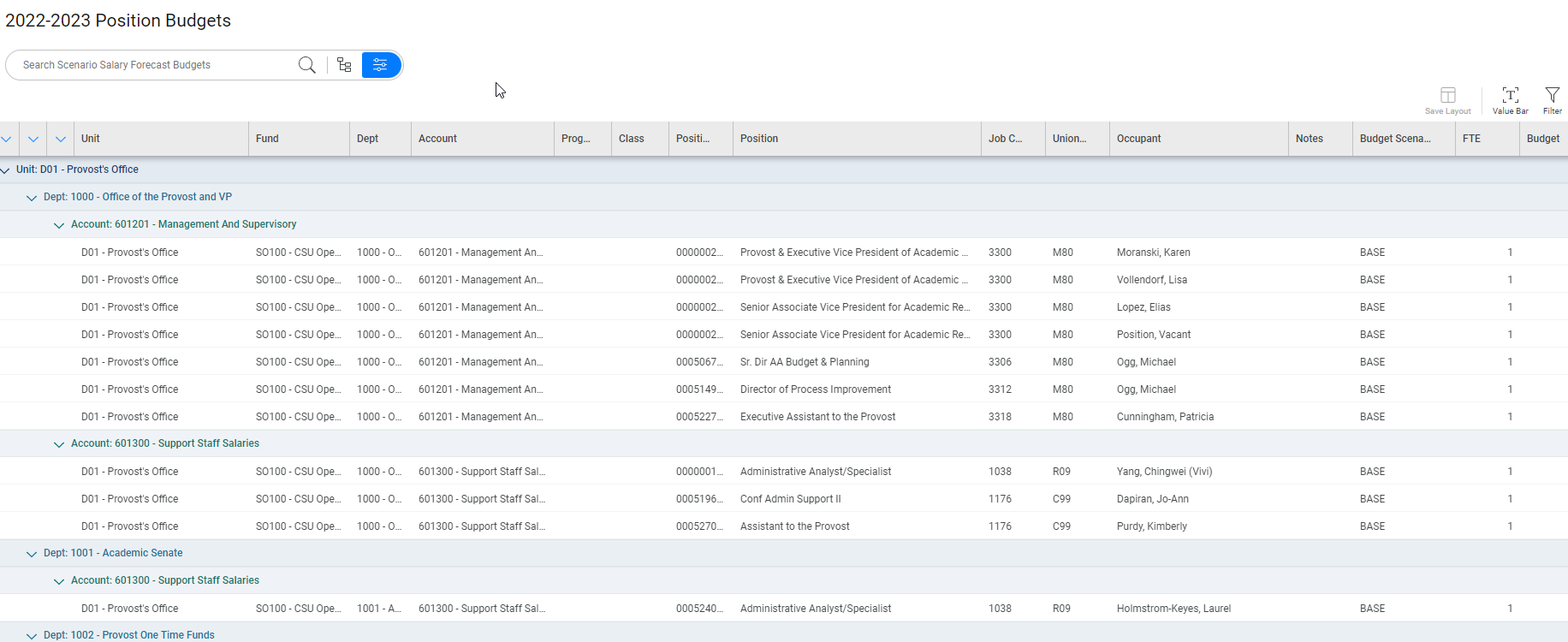Image resolution: width=1568 pixels, height=642 pixels.
Task: Open the hierarchy tree view icon
Action: [344, 65]
